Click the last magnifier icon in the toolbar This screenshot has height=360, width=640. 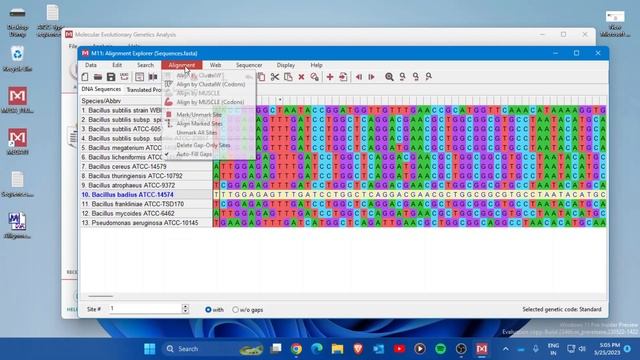429,77
